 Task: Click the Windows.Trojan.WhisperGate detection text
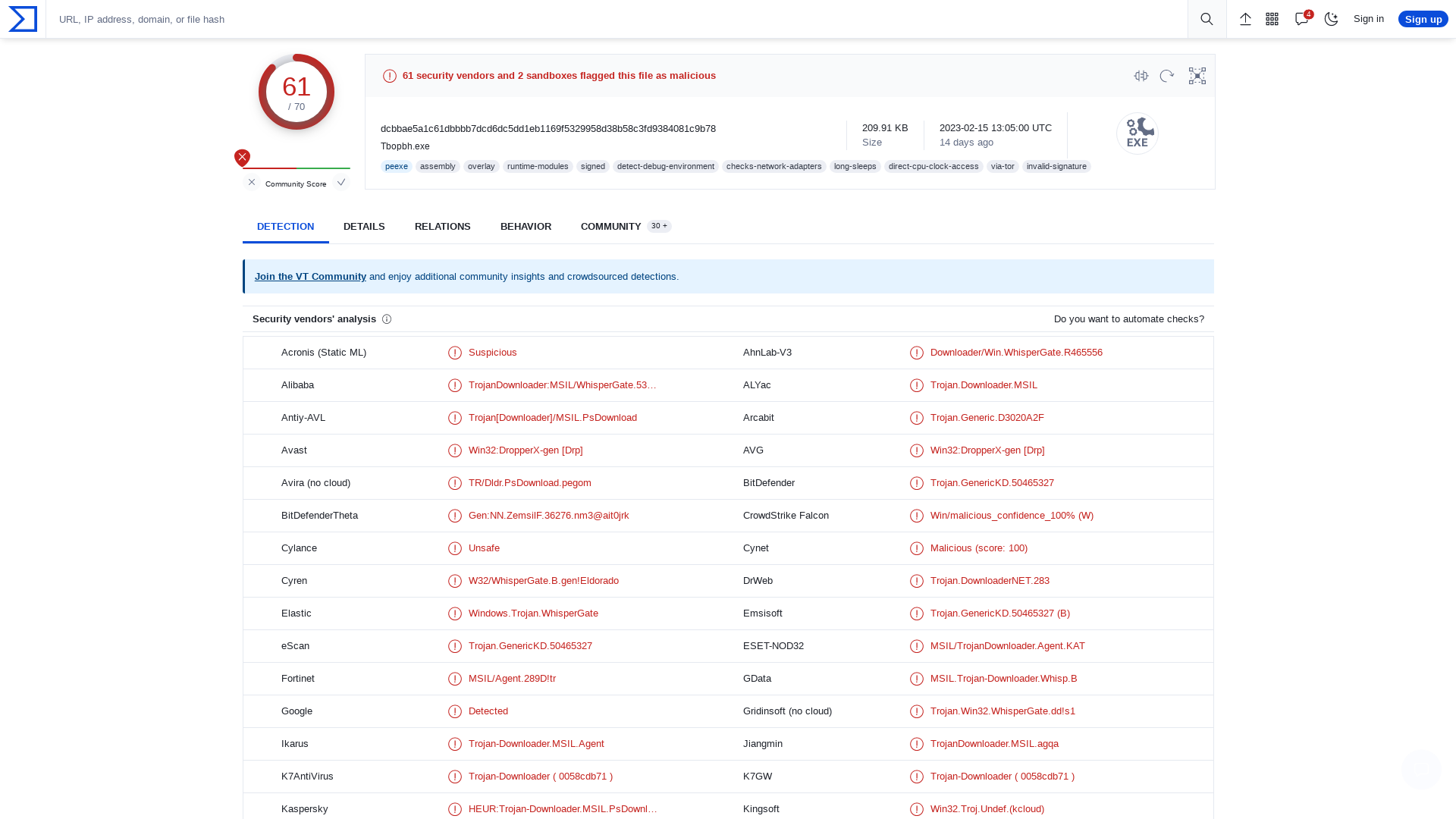click(x=533, y=613)
